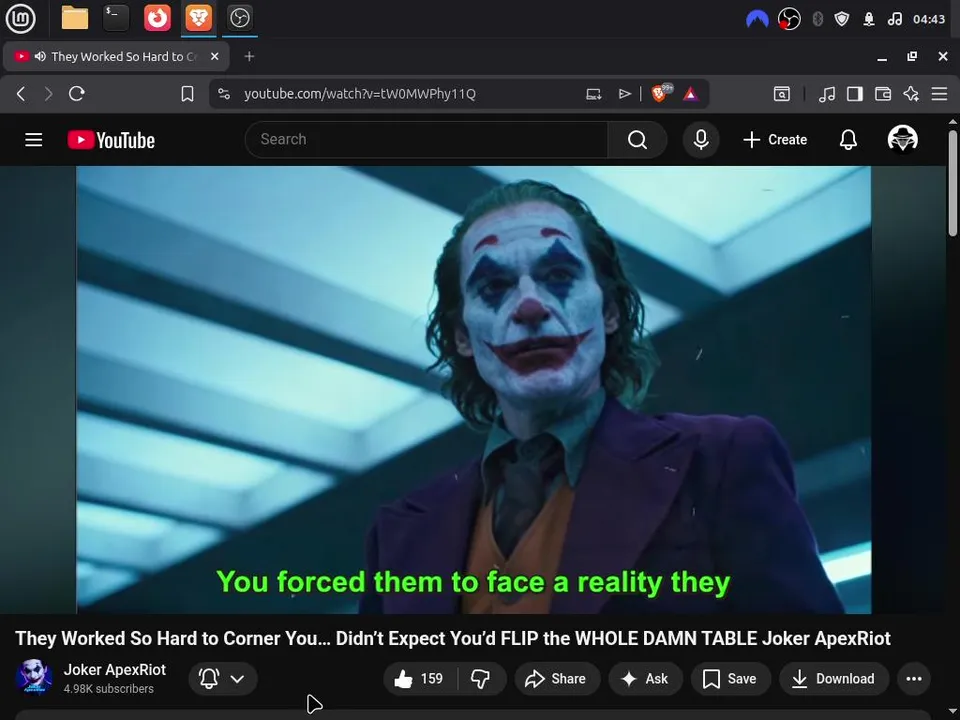Download this video
Viewport: 960px width, 720px height.
coord(834,678)
